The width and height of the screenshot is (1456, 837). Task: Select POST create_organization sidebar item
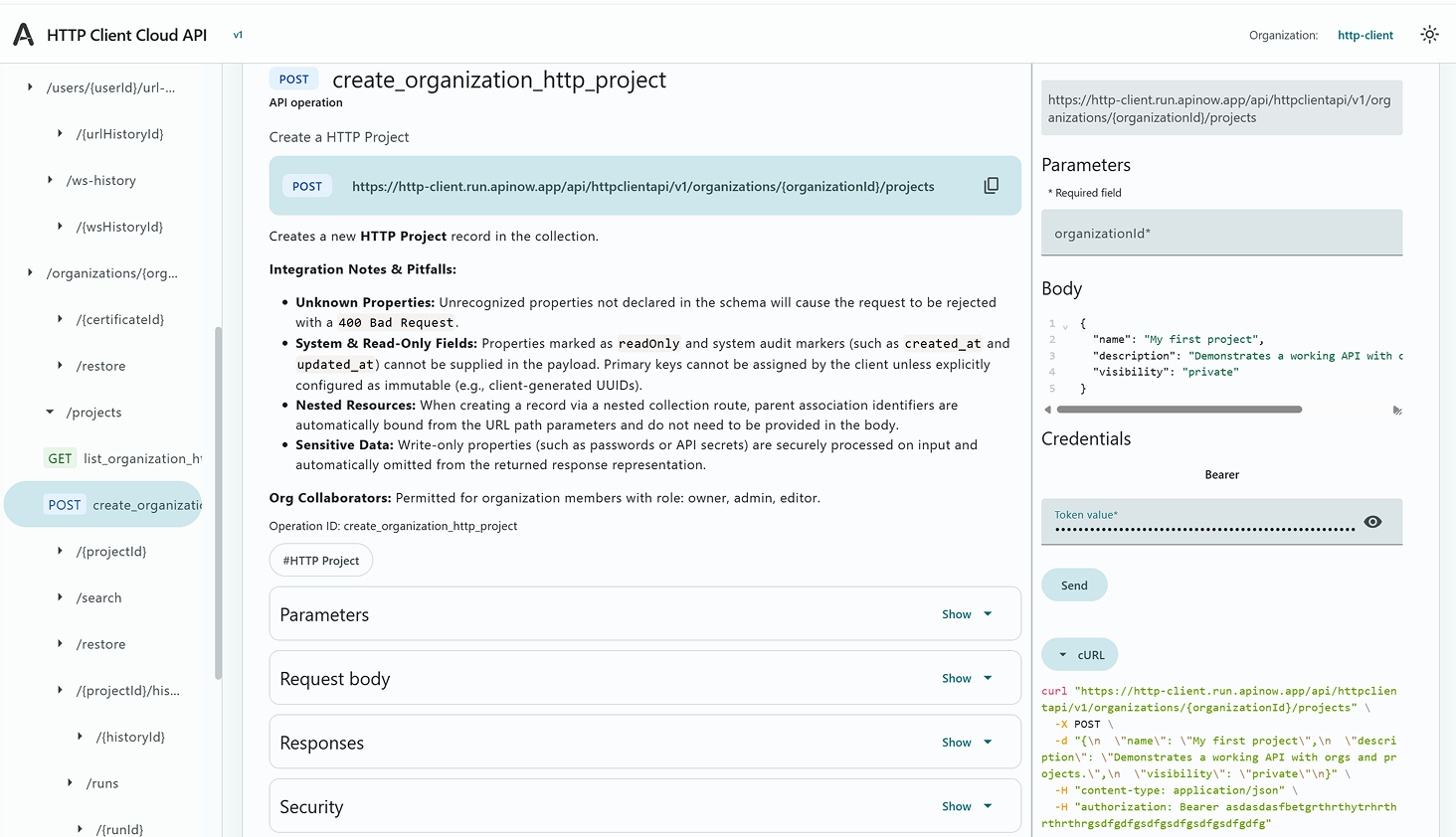tap(103, 505)
